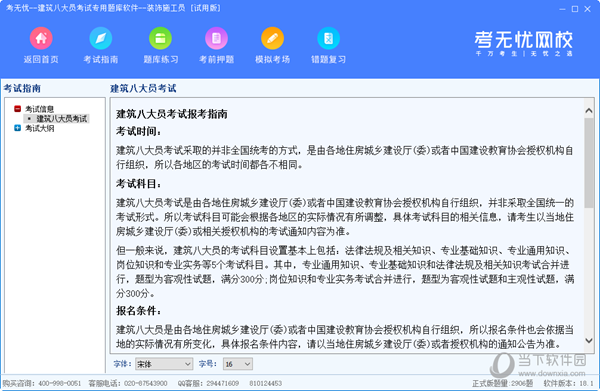The image size is (600, 391).
Task: Click the content scrollbar down arrow
Action: (x=589, y=340)
